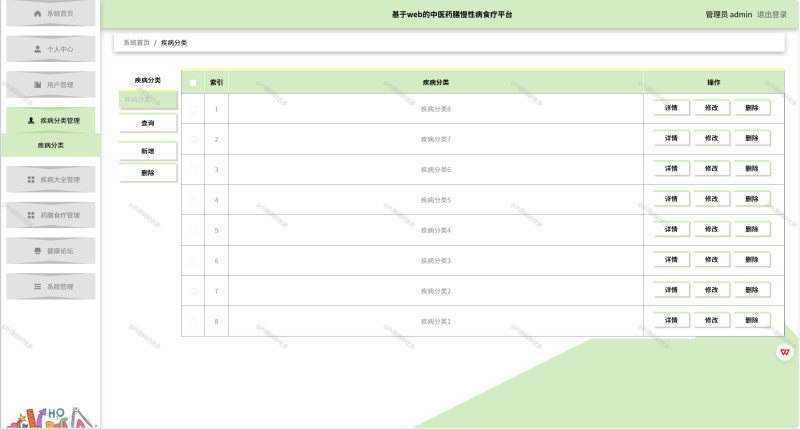Click 修改 for 疾病分类2
The width and height of the screenshot is (800, 429).
pyautogui.click(x=711, y=290)
